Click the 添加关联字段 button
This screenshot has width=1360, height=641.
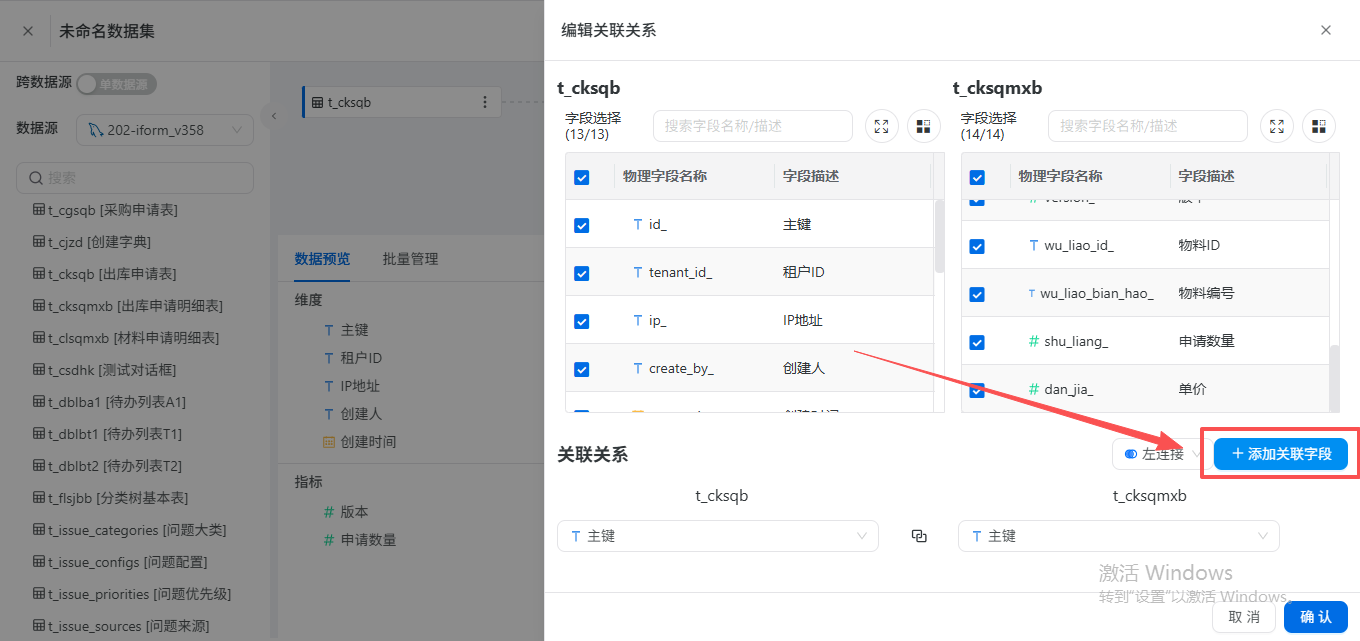tap(1281, 454)
